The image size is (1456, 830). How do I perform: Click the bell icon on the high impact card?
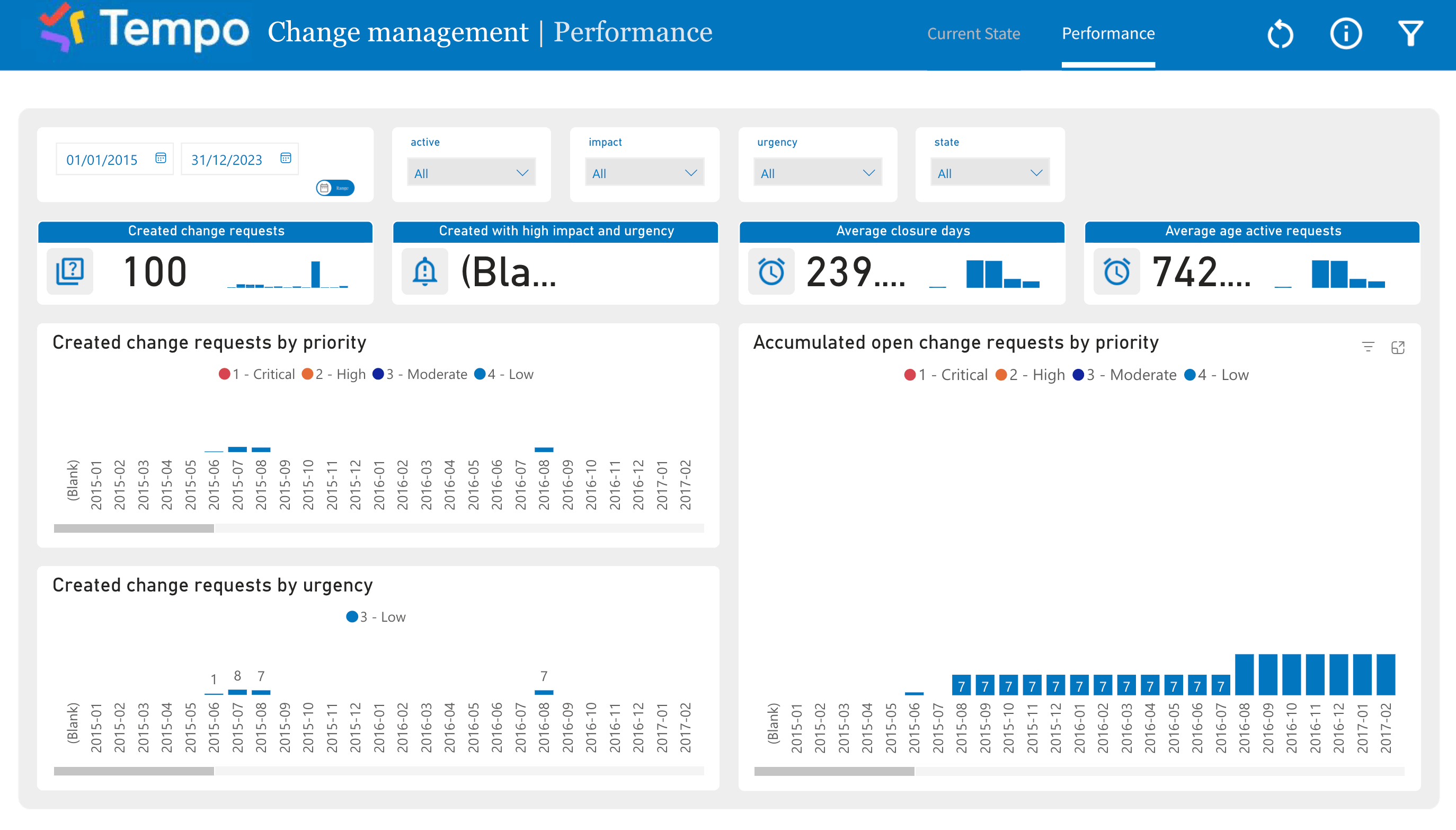click(x=425, y=272)
